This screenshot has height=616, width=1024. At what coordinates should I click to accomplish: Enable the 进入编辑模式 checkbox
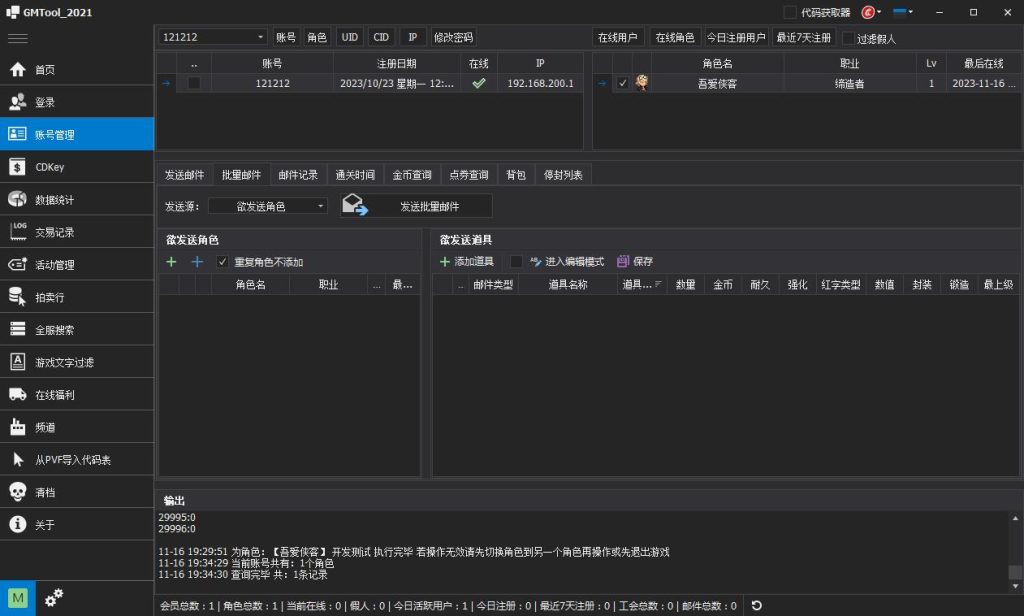tap(515, 261)
